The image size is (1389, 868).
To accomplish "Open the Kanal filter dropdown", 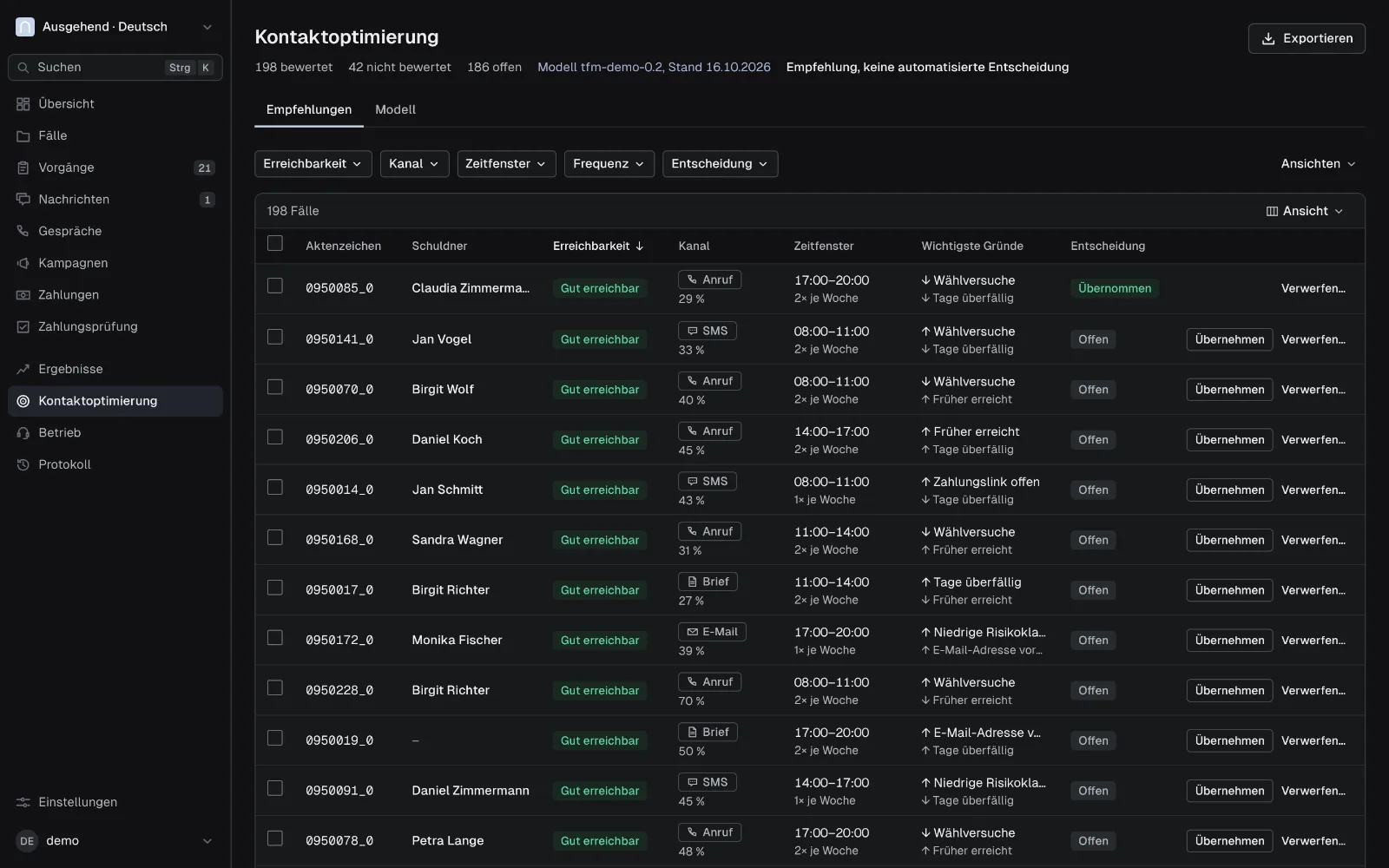I will click(414, 164).
